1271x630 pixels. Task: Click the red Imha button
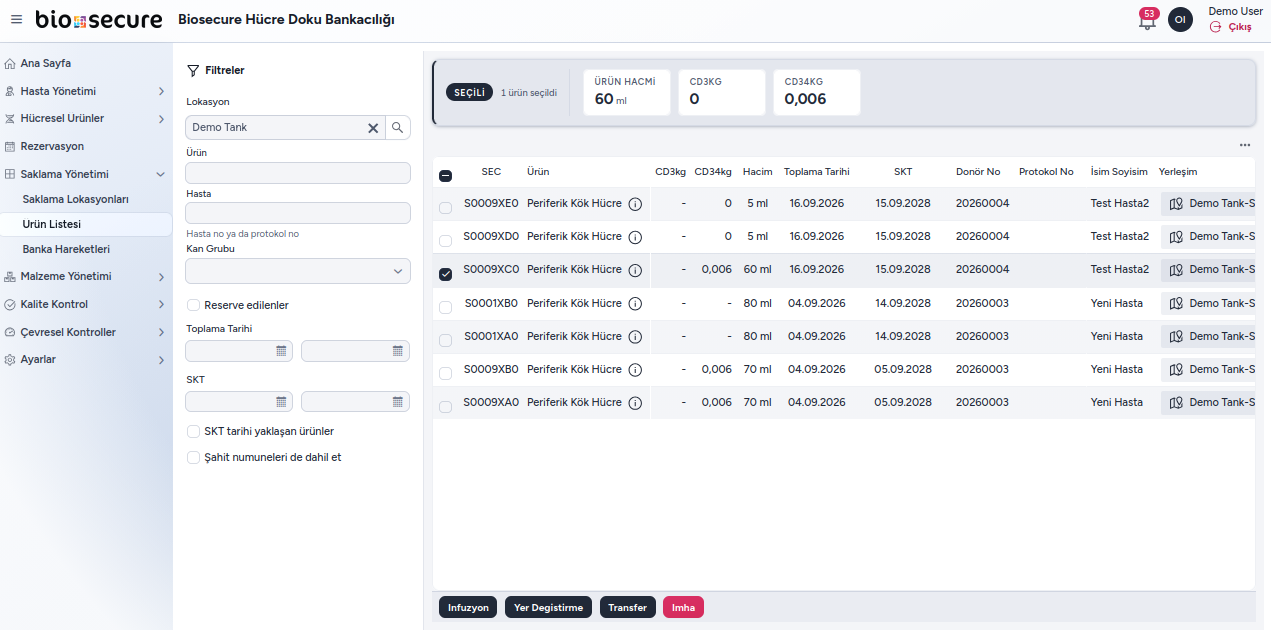683,607
